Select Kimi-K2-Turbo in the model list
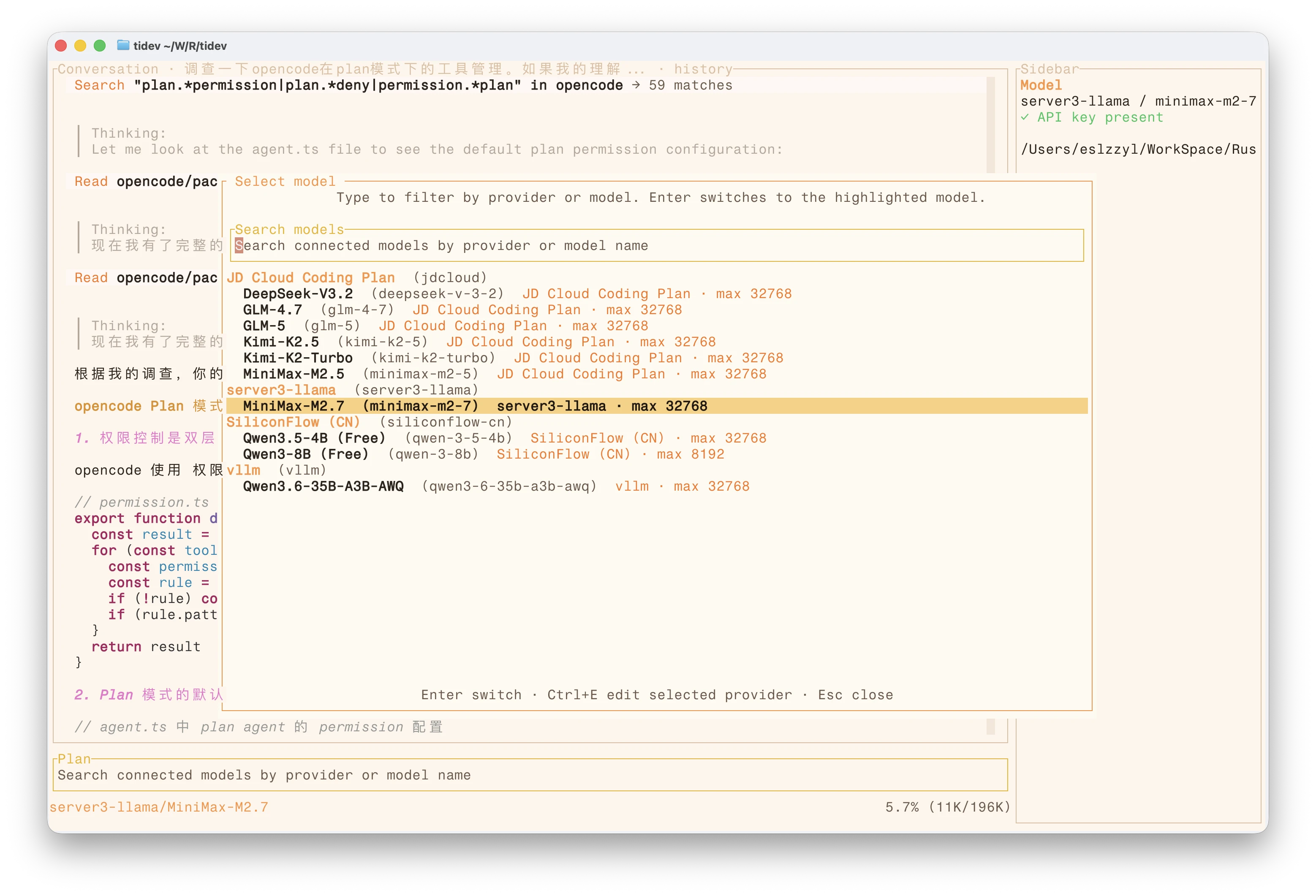The width and height of the screenshot is (1316, 896). click(298, 358)
